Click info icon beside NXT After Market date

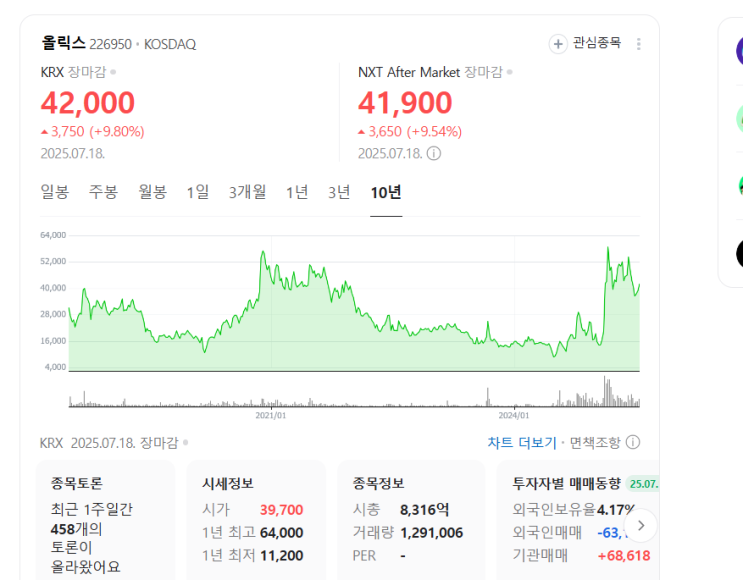point(434,154)
